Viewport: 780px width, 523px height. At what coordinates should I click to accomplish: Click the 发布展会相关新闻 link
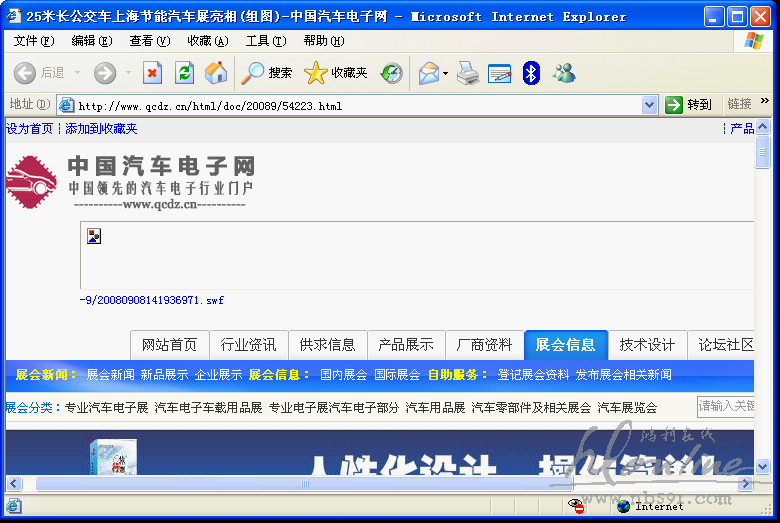[623, 375]
